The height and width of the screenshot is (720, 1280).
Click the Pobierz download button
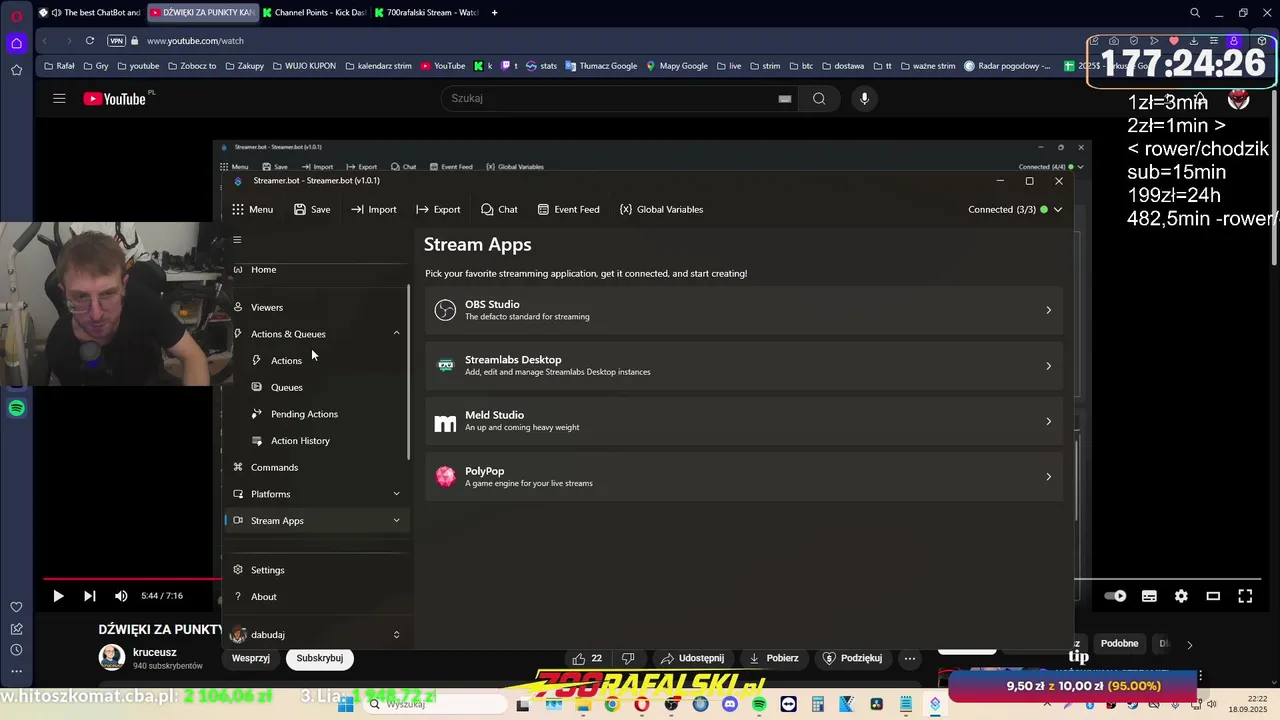[775, 658]
